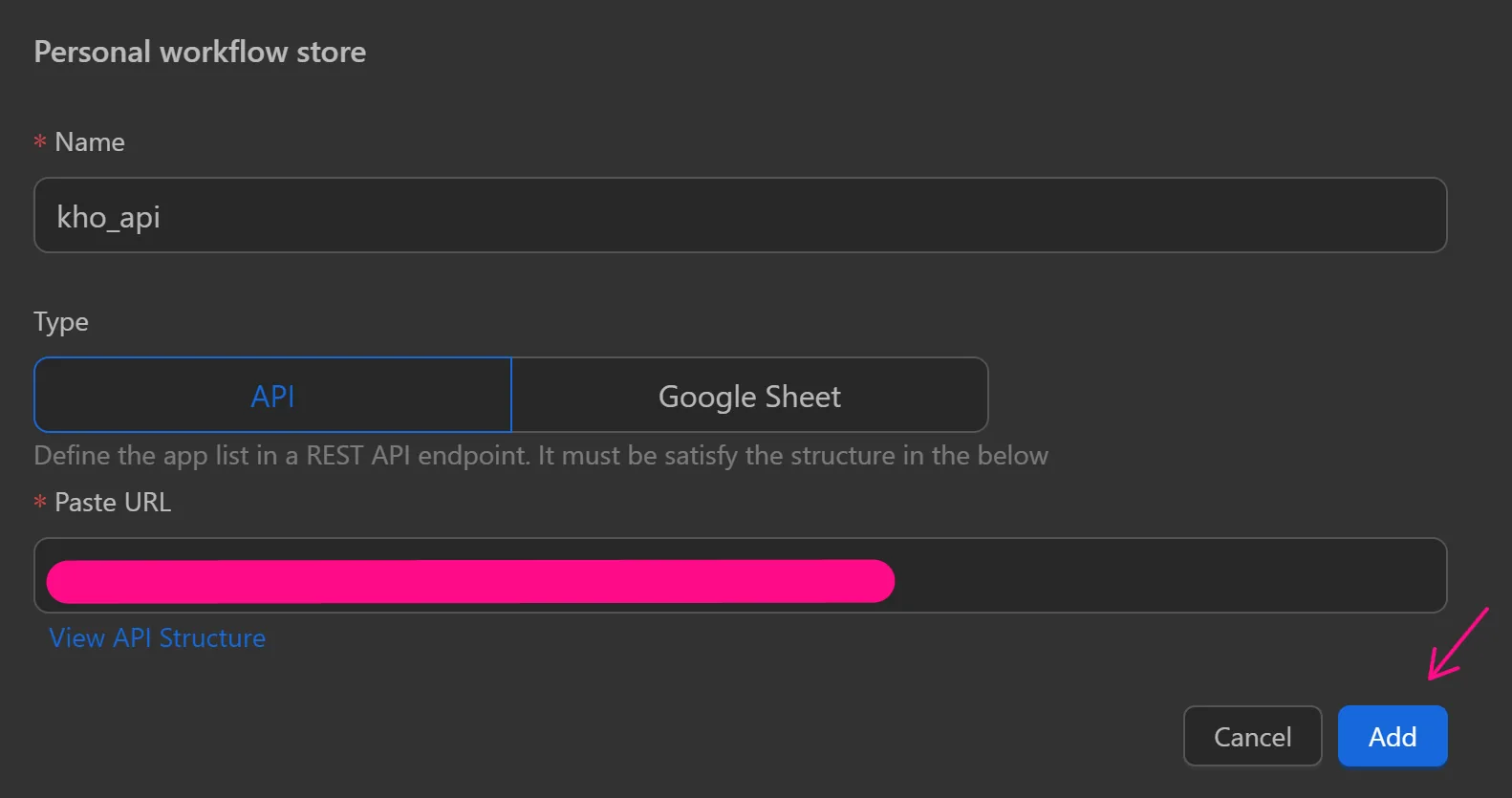
Task: Click the highlighted API segment control
Action: pos(272,395)
